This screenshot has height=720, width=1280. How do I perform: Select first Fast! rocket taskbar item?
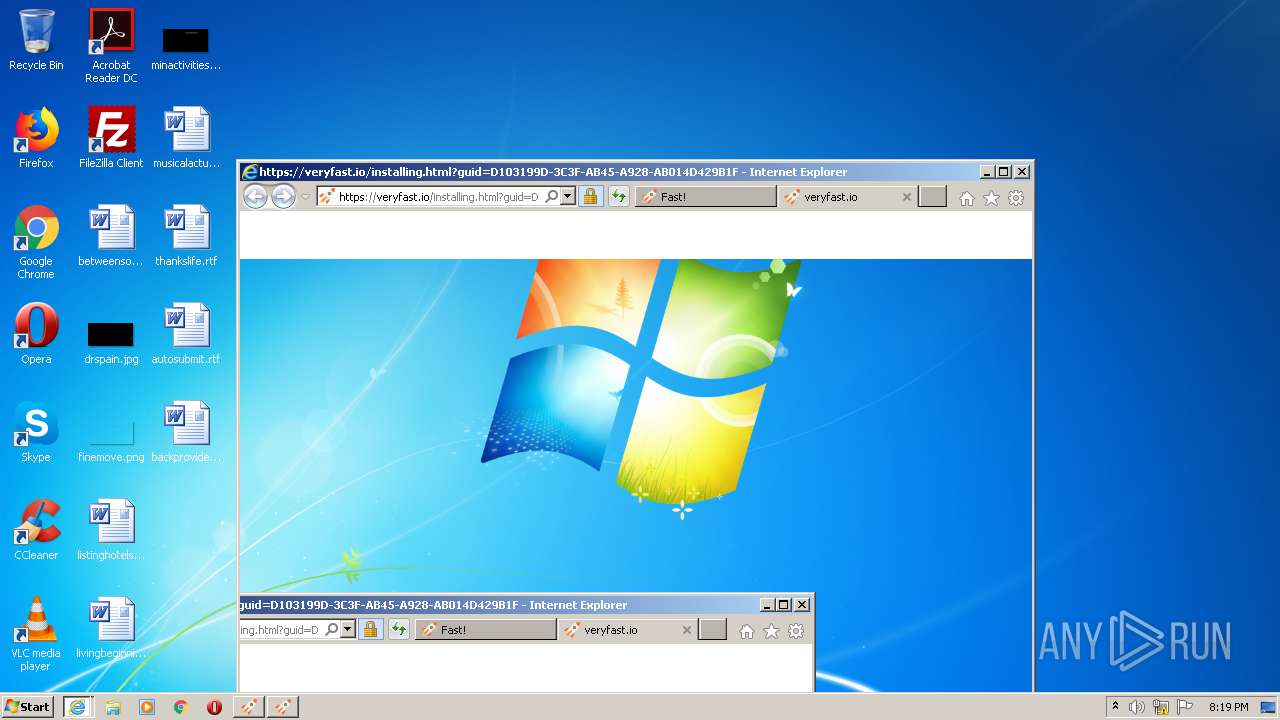249,706
